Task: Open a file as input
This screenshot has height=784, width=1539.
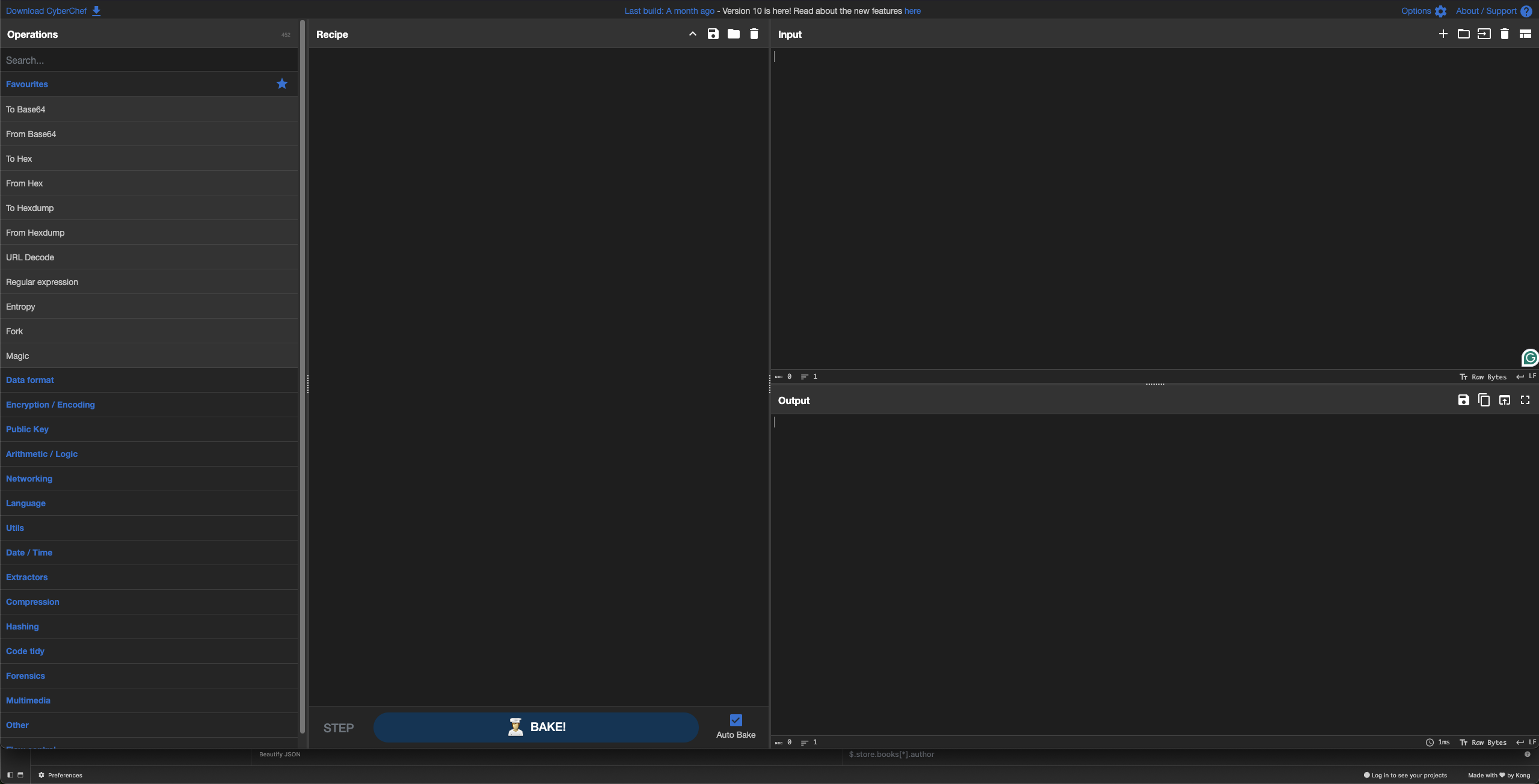Action: 1484,34
